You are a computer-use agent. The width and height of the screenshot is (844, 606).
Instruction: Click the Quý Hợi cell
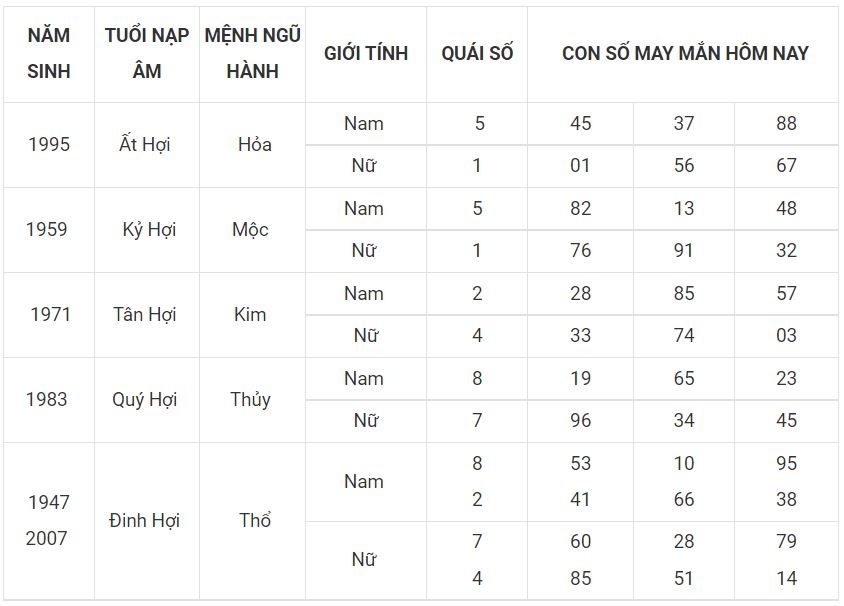[144, 399]
